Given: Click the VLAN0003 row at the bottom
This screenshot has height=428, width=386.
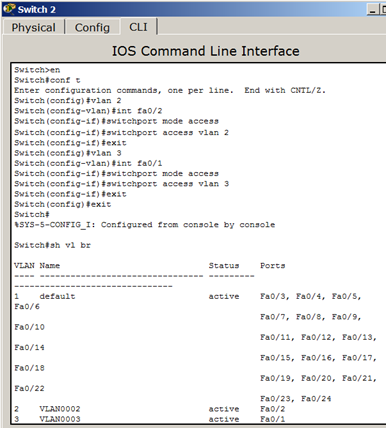Looking at the screenshot, I should (150, 419).
